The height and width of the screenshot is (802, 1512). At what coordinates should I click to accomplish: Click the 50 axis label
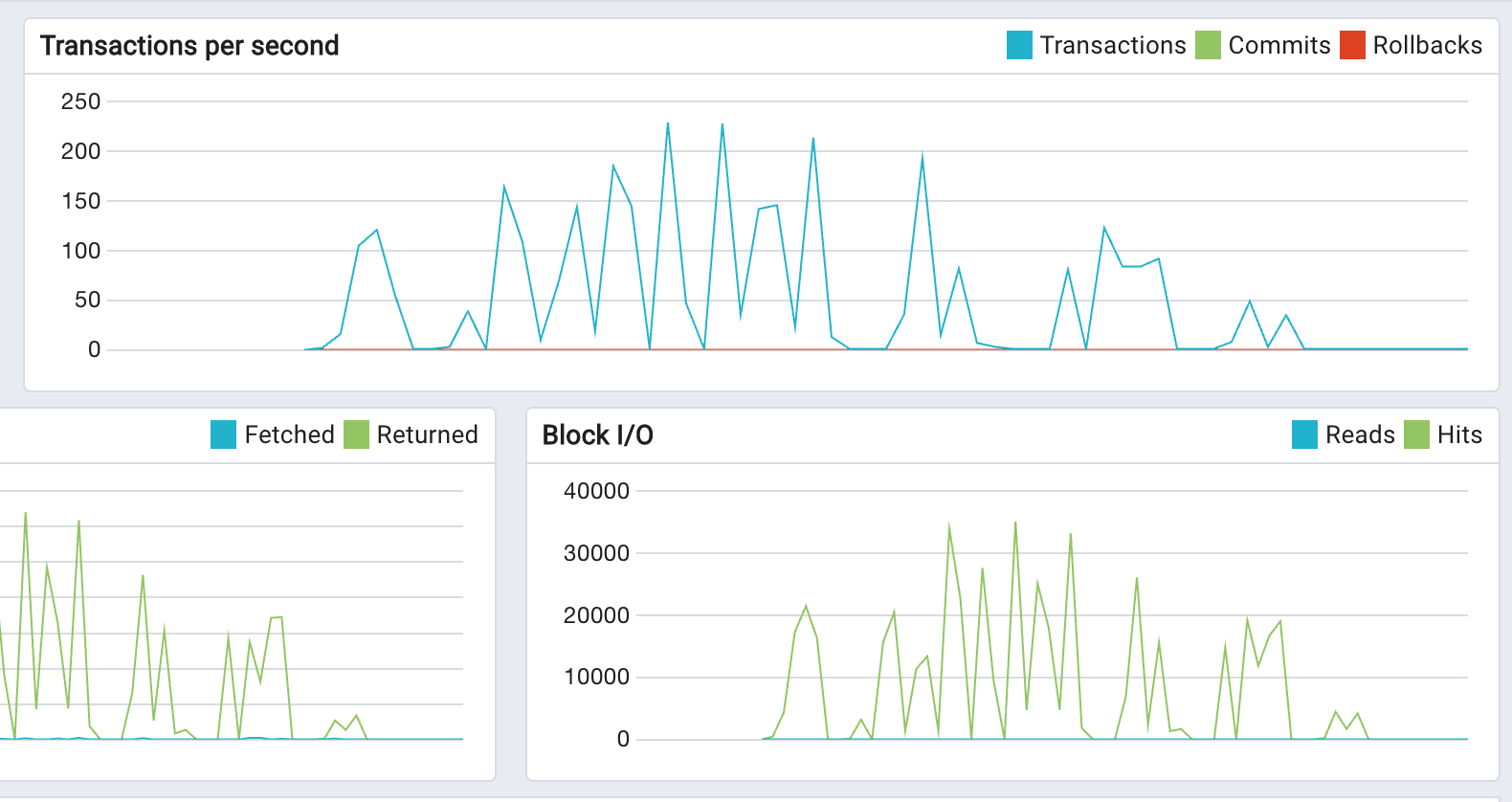coord(87,301)
